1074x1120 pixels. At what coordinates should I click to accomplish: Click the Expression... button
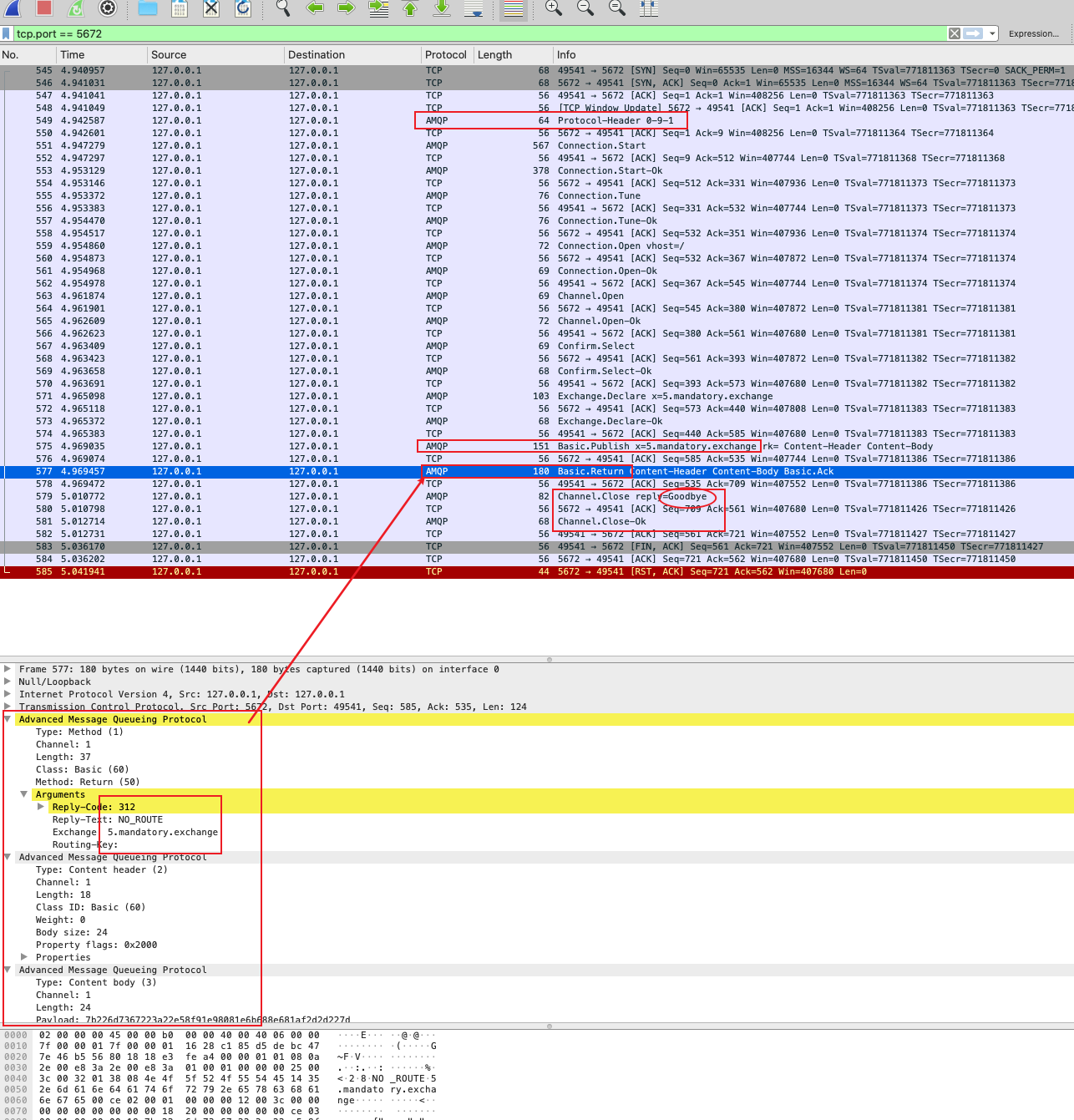click(x=1033, y=33)
